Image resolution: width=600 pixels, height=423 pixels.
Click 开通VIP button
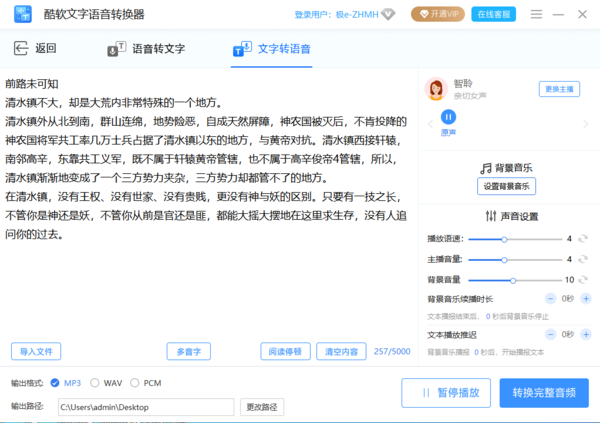pyautogui.click(x=438, y=15)
